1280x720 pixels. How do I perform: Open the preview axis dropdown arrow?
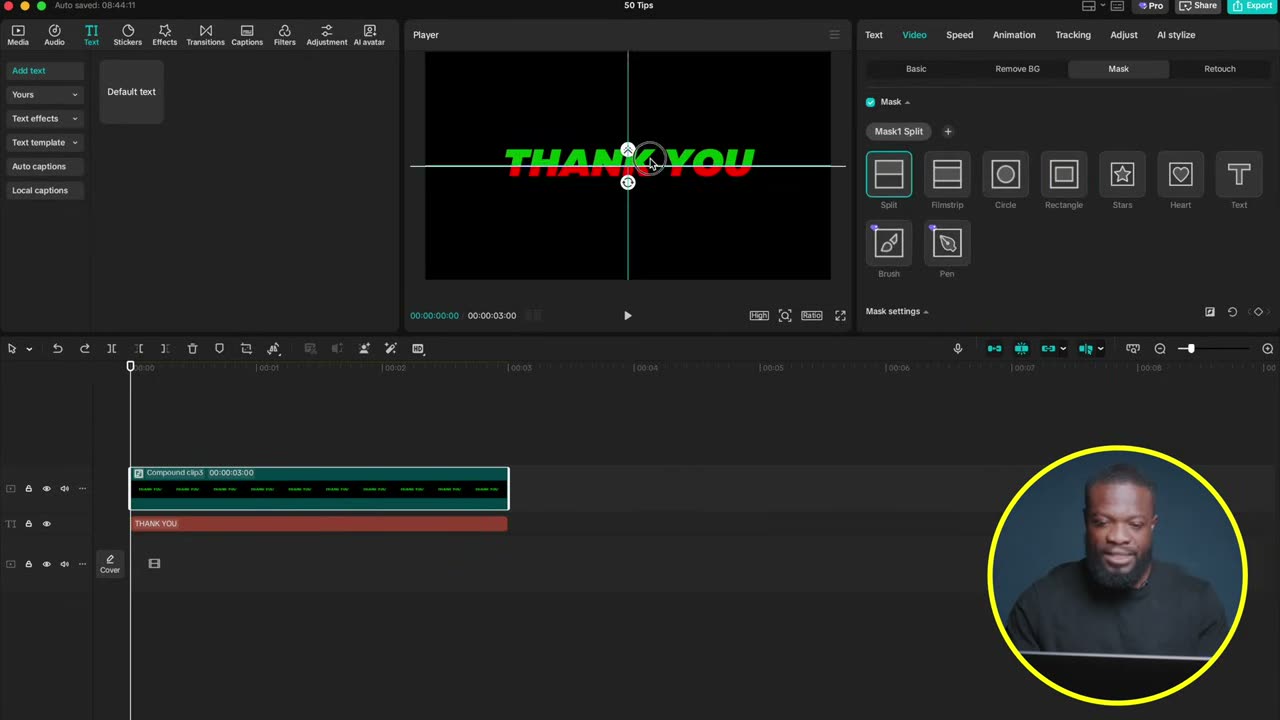(1100, 349)
